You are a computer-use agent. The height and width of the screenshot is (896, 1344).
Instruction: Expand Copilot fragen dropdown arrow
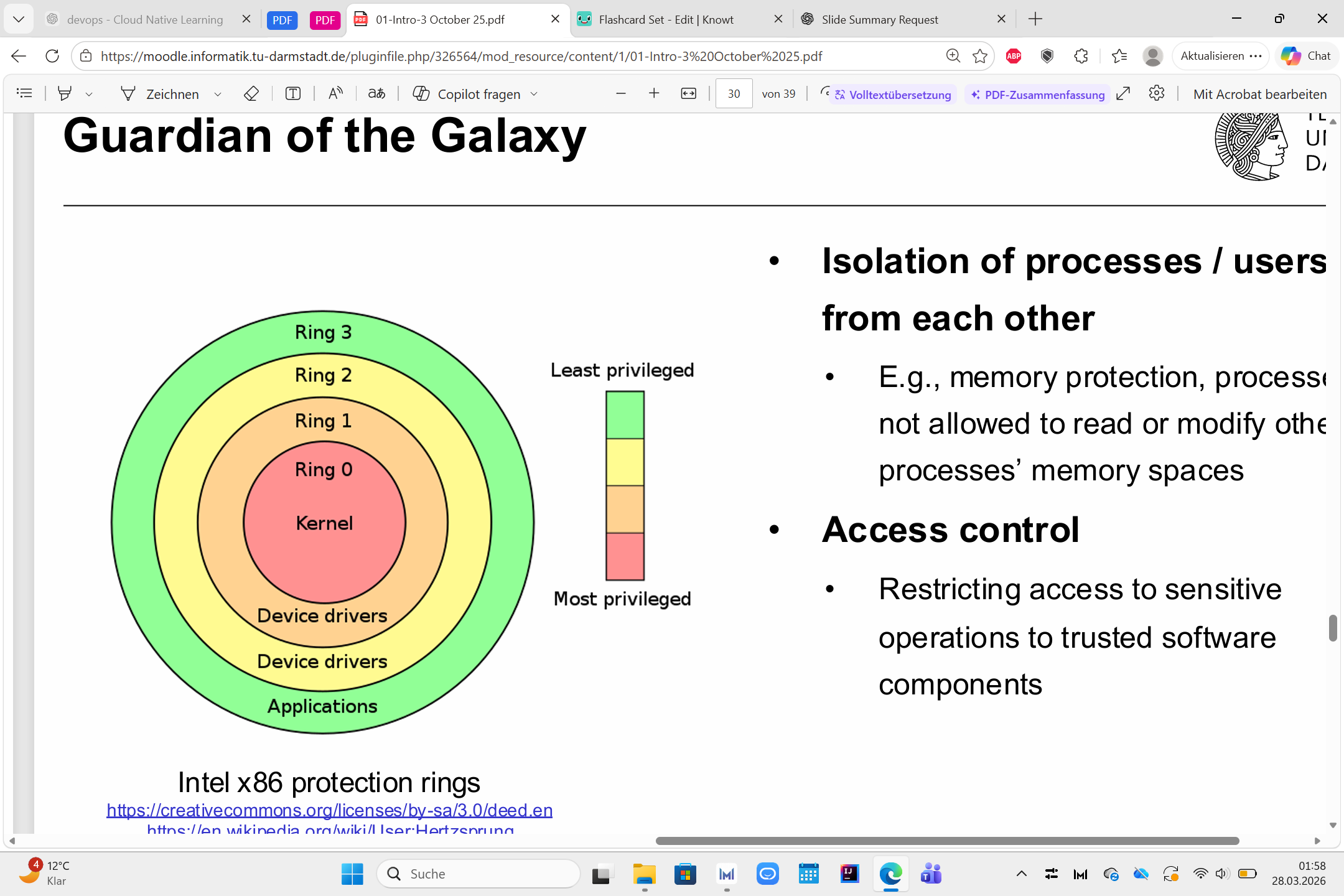pyautogui.click(x=534, y=95)
